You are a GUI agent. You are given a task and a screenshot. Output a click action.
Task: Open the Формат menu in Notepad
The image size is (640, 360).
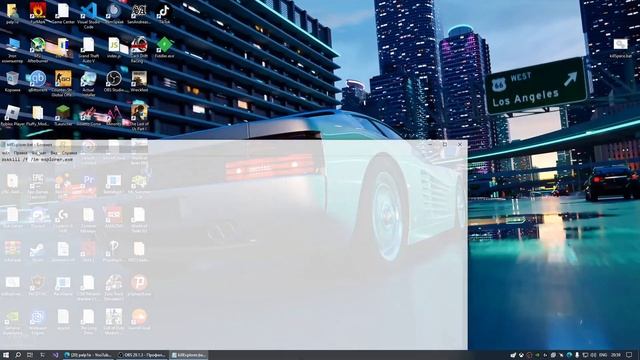tap(39, 153)
